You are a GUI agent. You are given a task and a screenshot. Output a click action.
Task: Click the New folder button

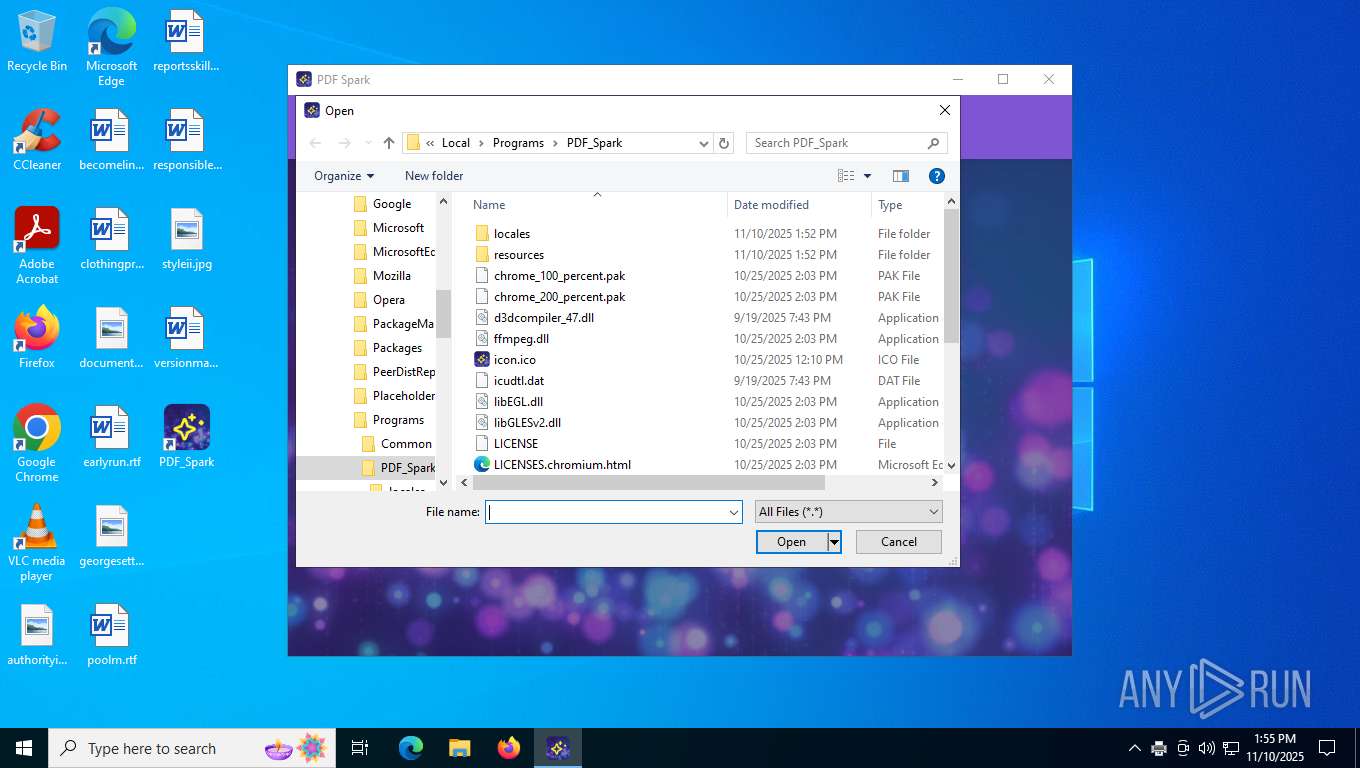point(434,176)
